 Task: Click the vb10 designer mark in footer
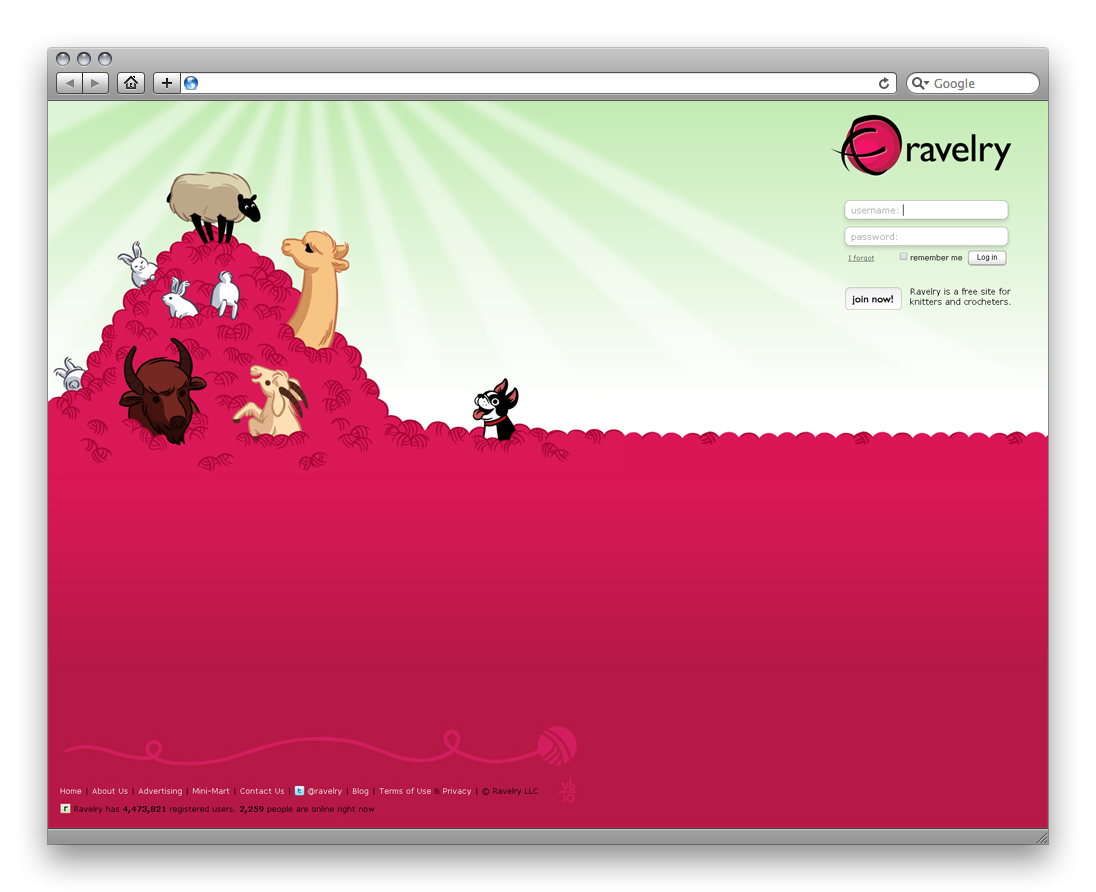(x=568, y=790)
